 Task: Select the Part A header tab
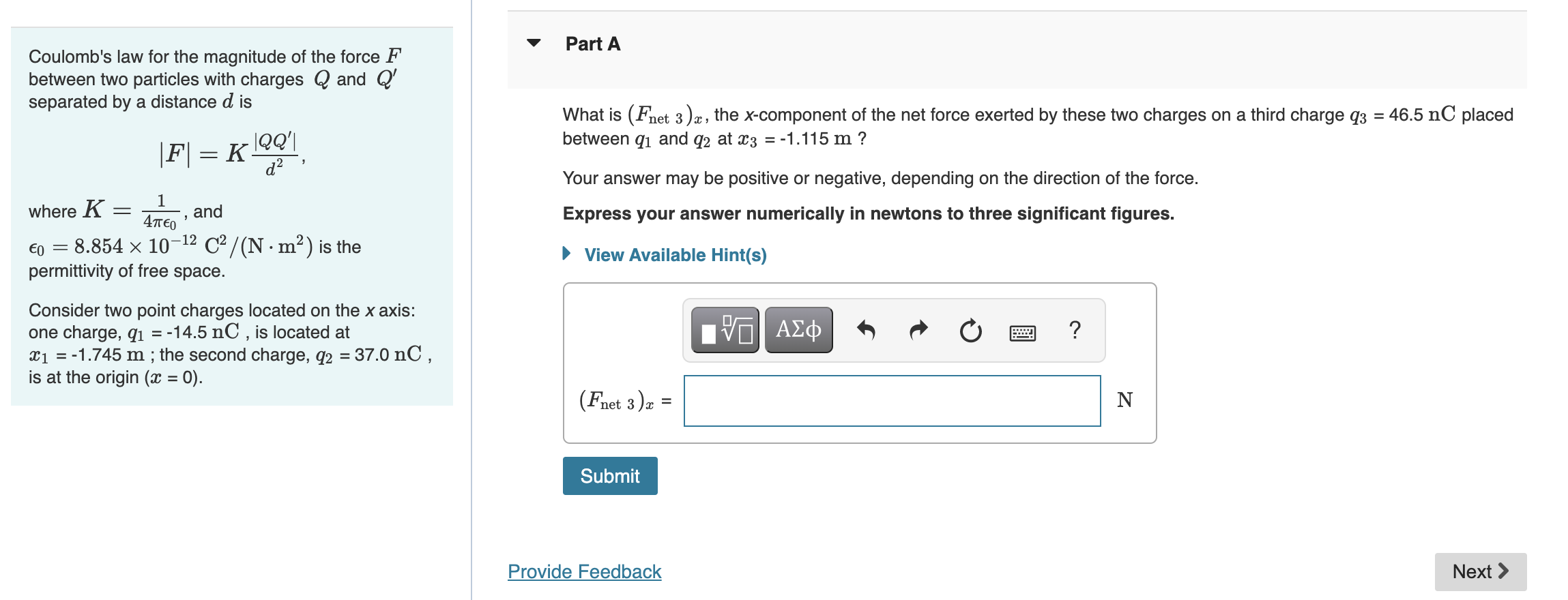[x=592, y=43]
